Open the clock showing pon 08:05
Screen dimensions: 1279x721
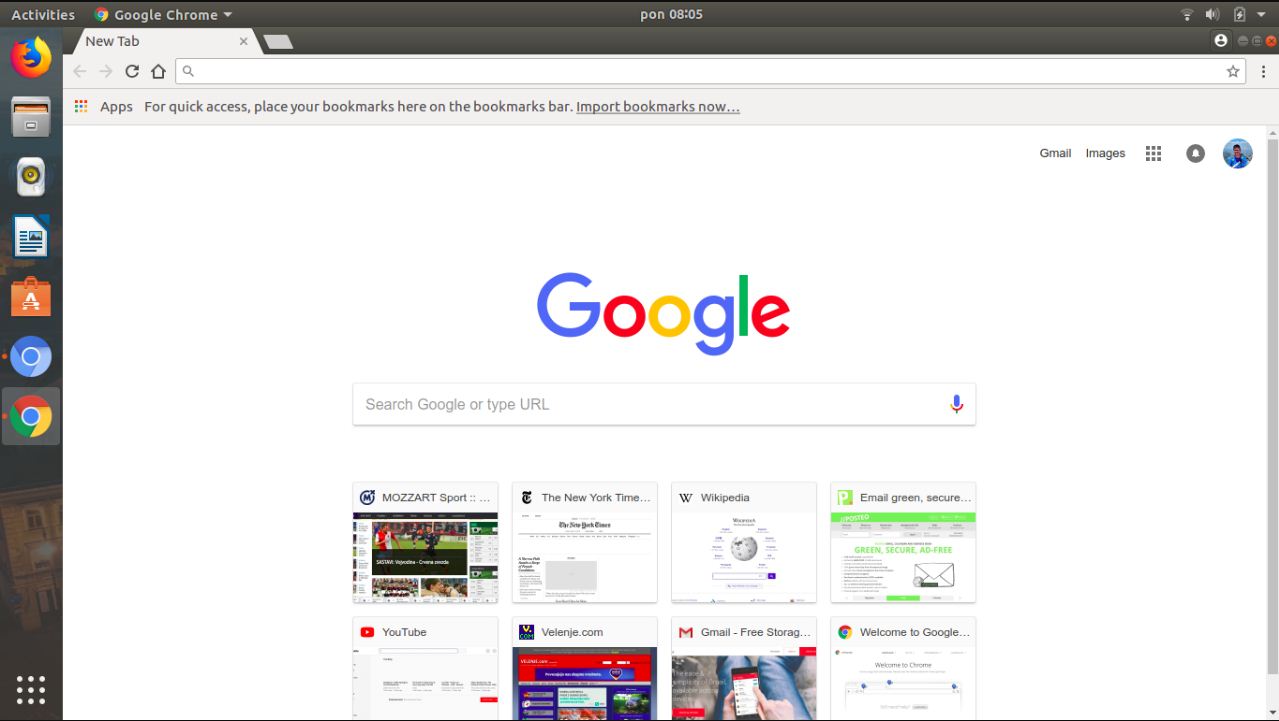click(x=671, y=14)
